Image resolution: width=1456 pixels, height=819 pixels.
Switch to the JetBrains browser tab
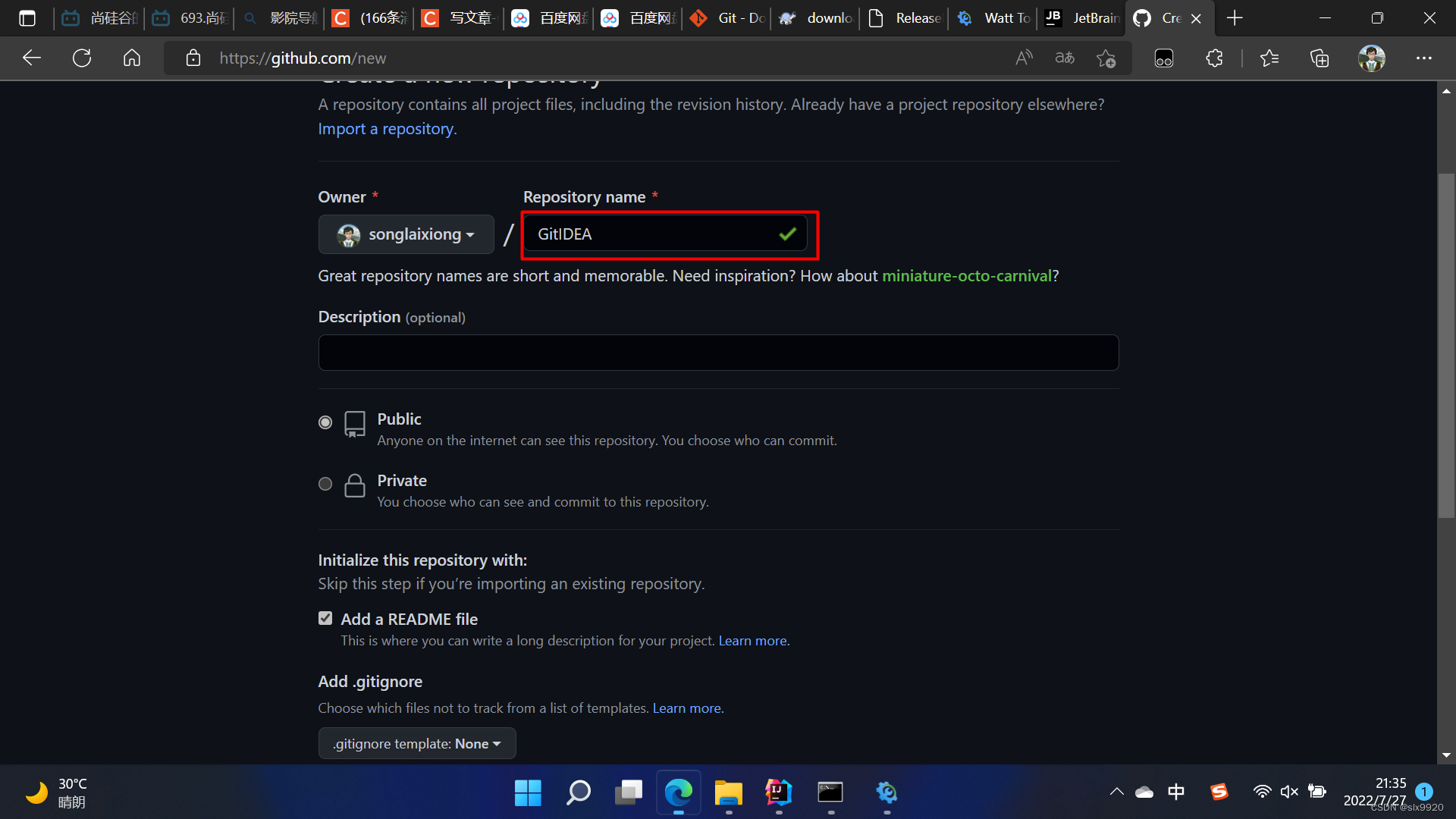pos(1084,18)
